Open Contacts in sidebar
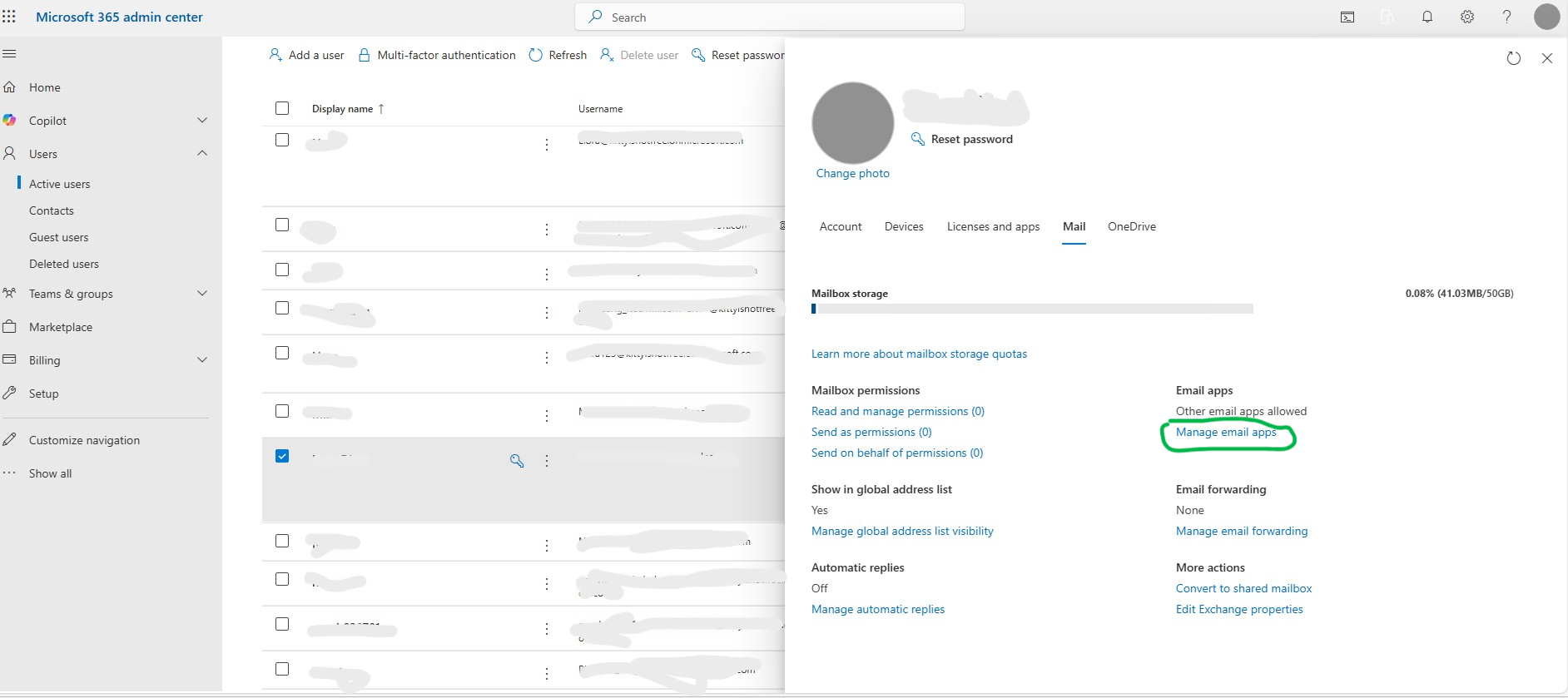This screenshot has height=698, width=1568. click(x=51, y=210)
